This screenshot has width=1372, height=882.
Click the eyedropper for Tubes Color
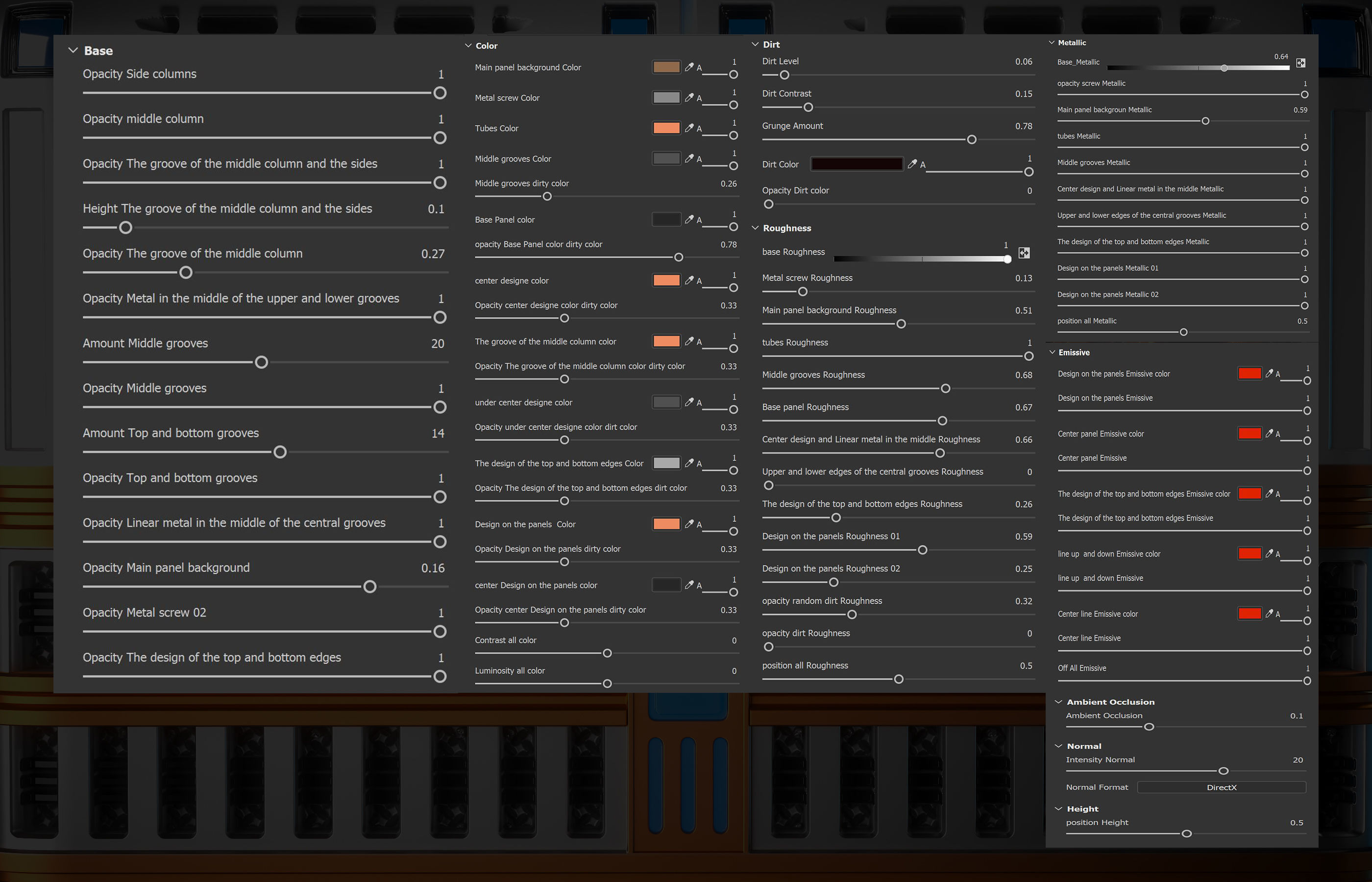coord(689,128)
